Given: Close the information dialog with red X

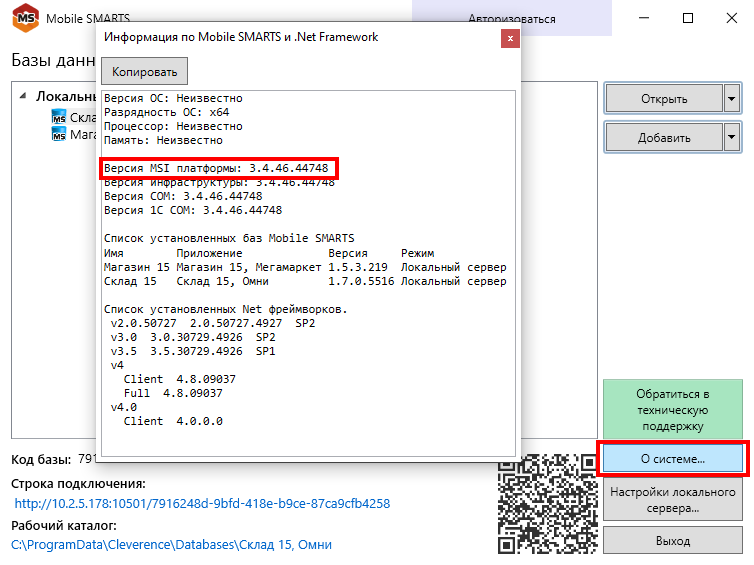Looking at the screenshot, I should coord(510,38).
